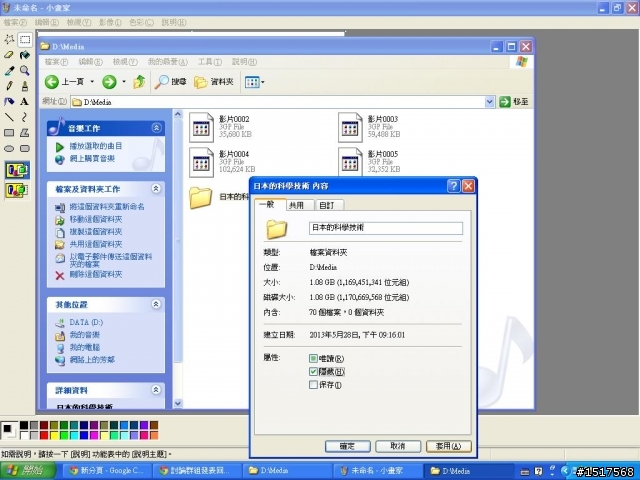The width and height of the screenshot is (640, 480).
Task: Click the 影片0003 3GP file icon
Action: pyautogui.click(x=350, y=127)
